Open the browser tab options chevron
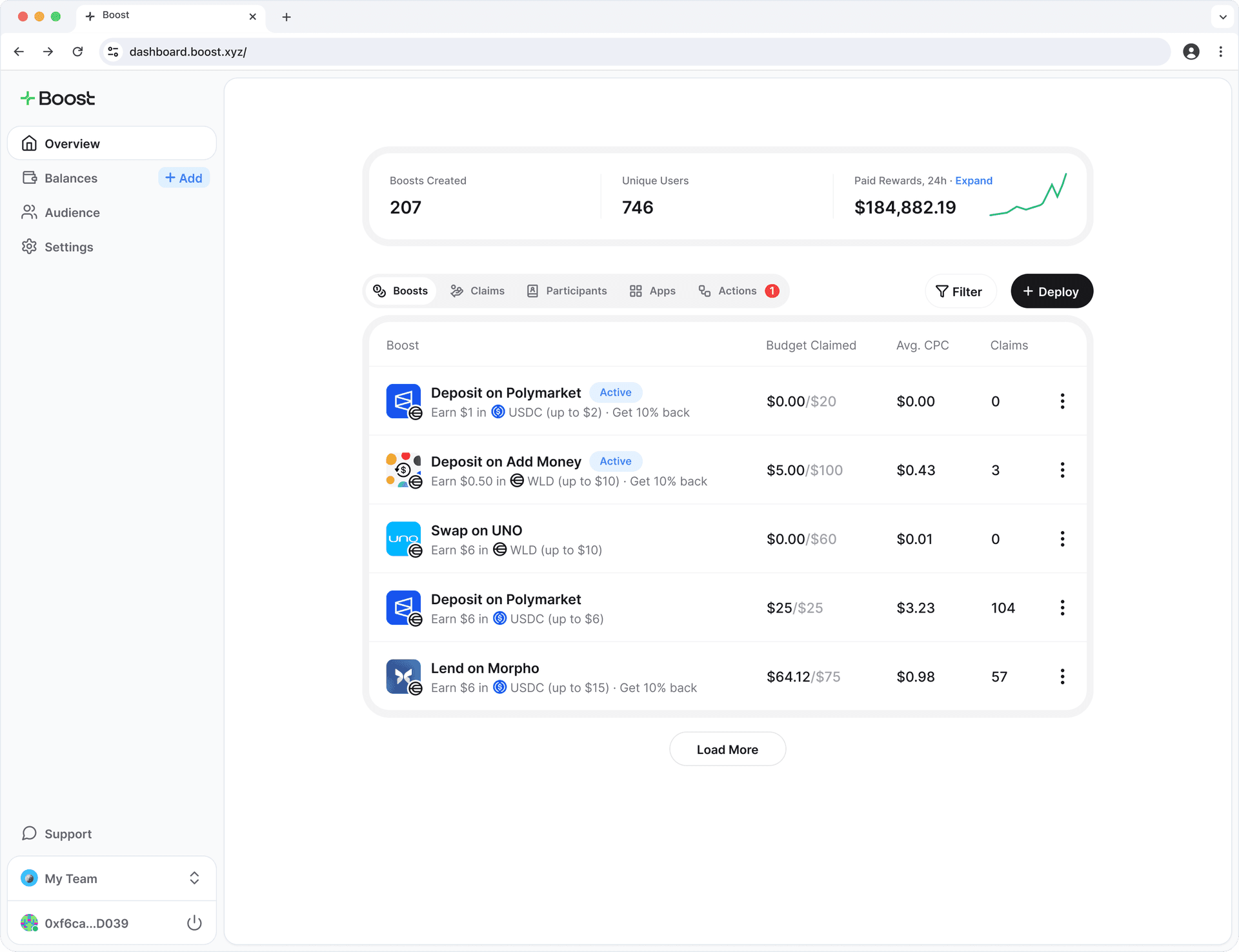 pyautogui.click(x=1222, y=17)
